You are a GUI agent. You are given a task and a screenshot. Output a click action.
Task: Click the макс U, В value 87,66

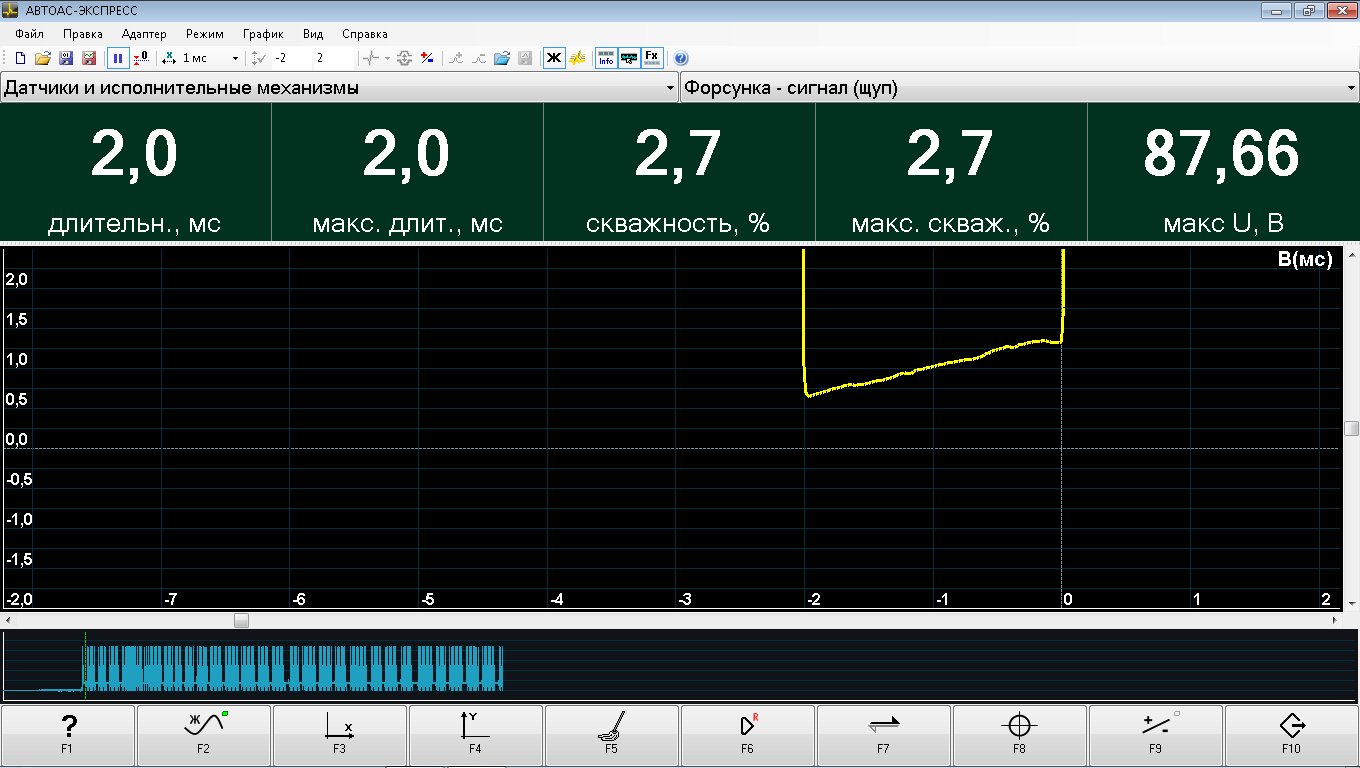click(x=1222, y=155)
